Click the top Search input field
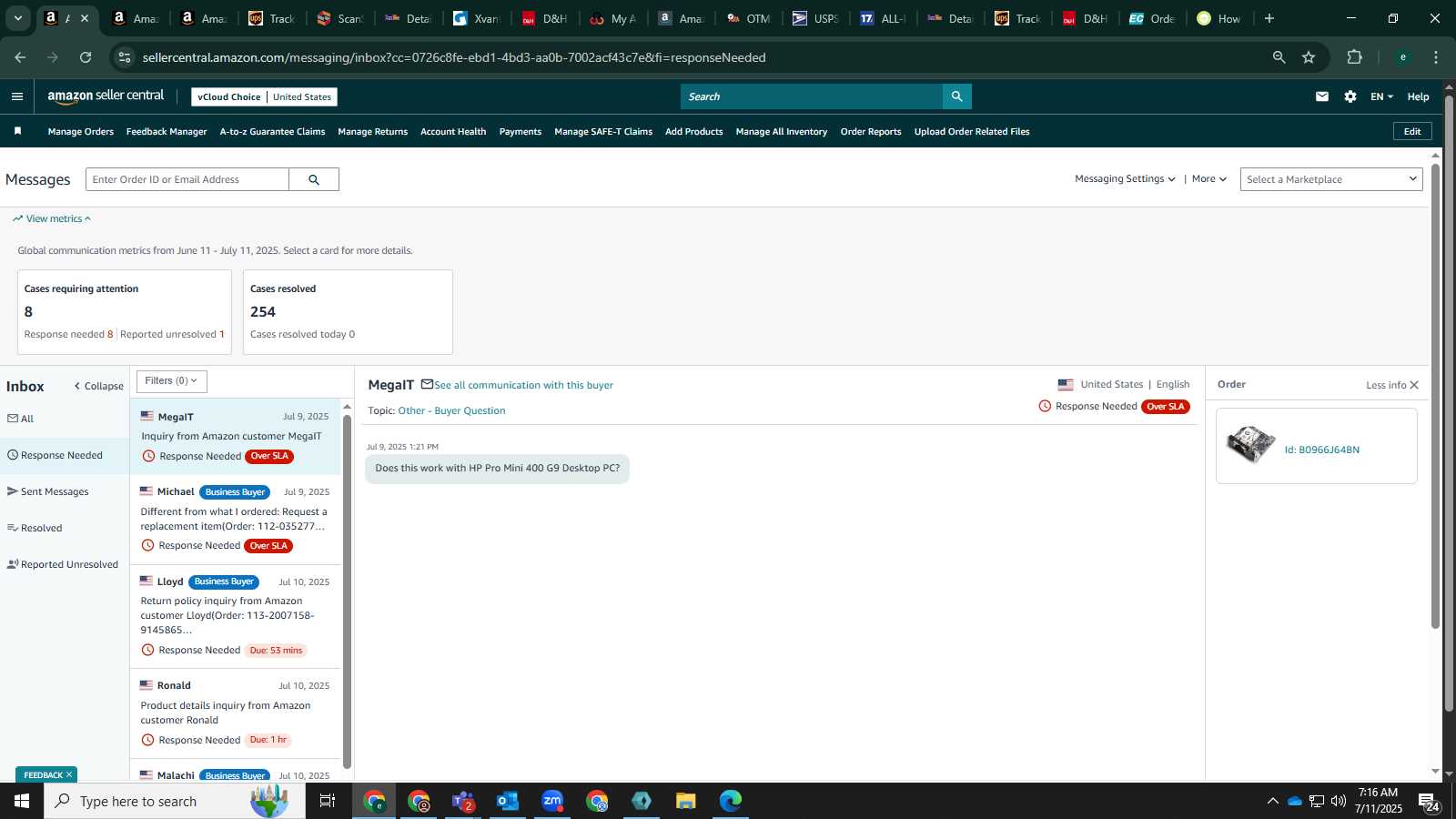 click(x=812, y=96)
